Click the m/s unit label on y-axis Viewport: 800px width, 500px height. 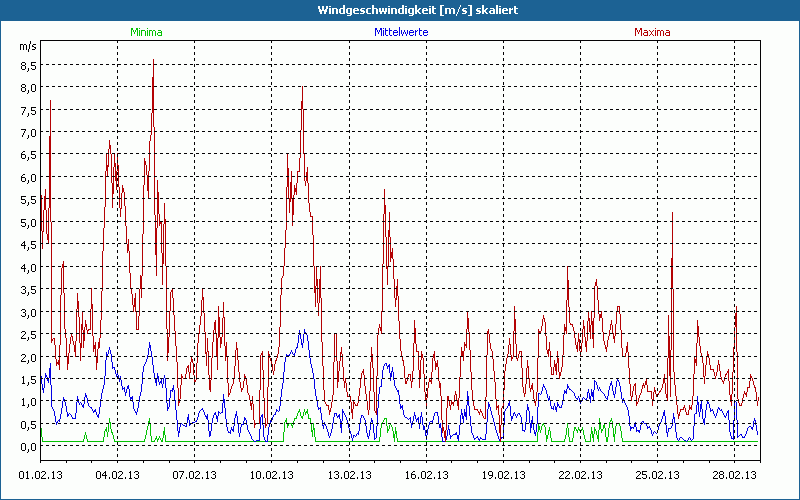[x=27, y=46]
